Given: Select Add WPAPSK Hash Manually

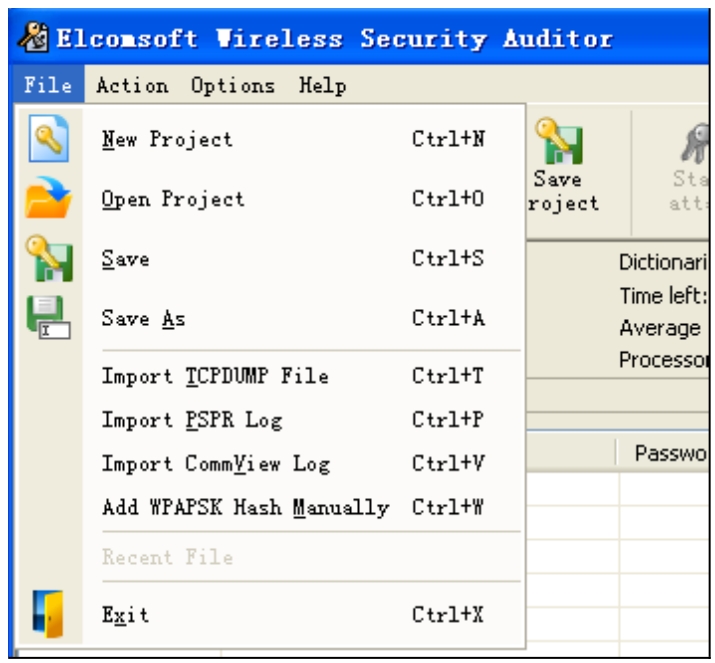Looking at the screenshot, I should tap(292, 507).
